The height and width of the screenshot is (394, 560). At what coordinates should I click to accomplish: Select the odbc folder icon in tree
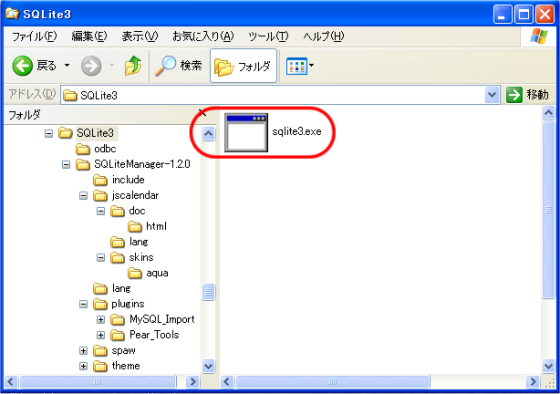[82, 149]
